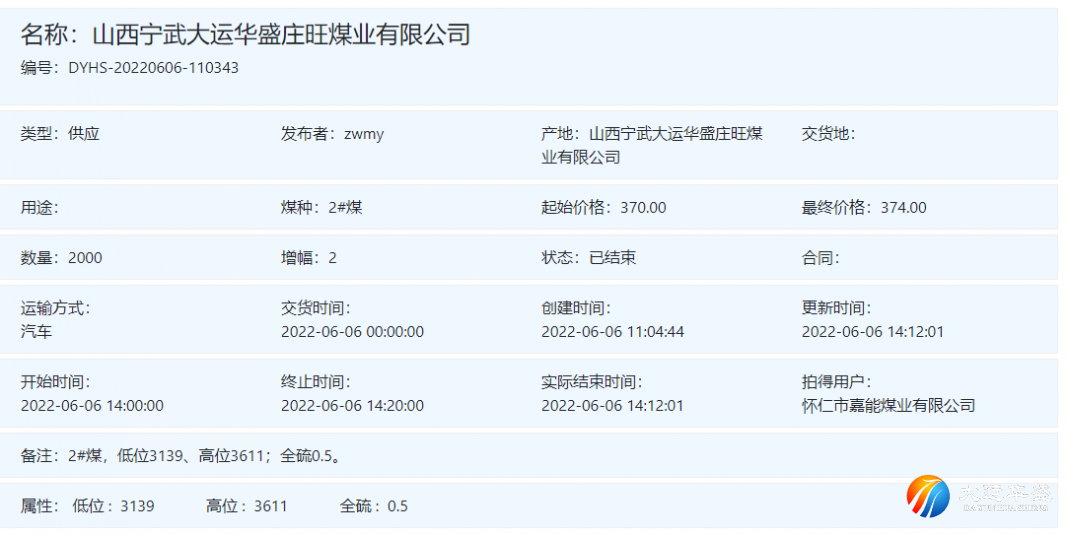Click the end time 14:20:00 value
This screenshot has width=1068, height=535.
click(352, 405)
